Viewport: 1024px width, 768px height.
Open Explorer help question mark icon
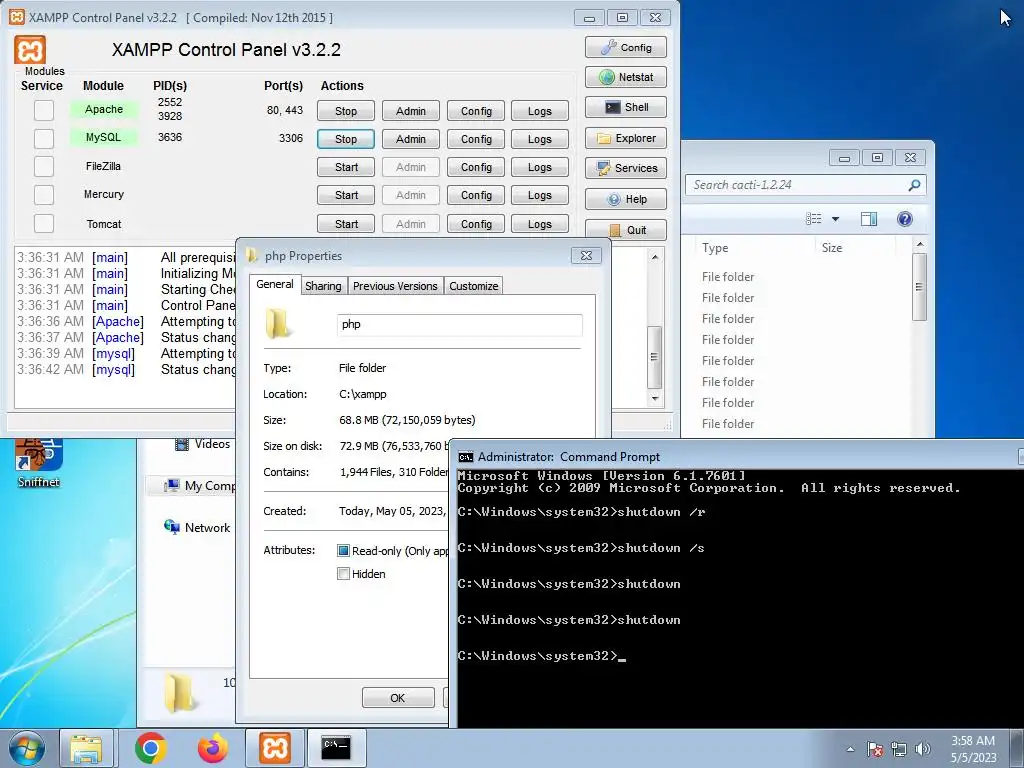[x=904, y=219]
